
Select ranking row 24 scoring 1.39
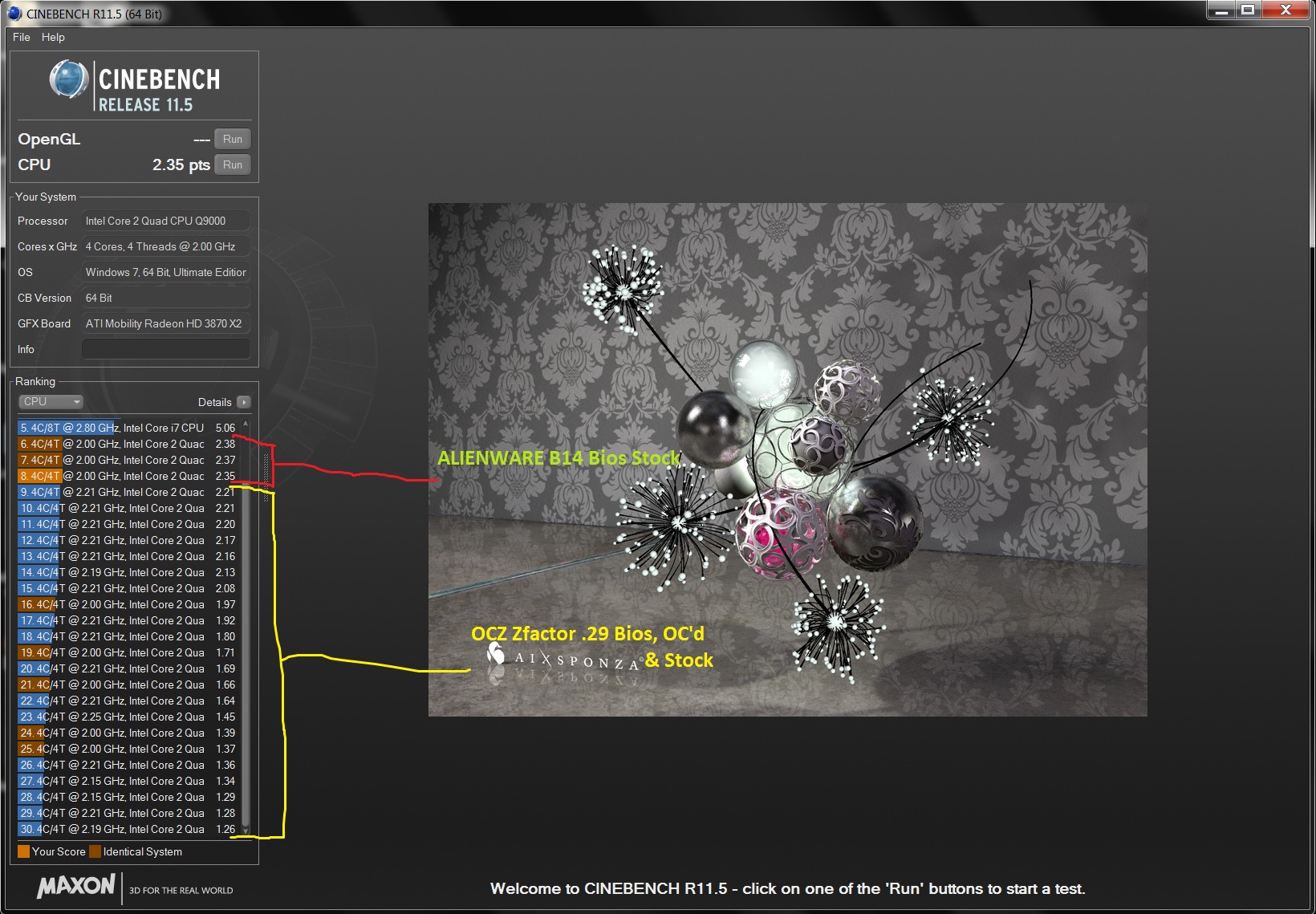coord(128,733)
